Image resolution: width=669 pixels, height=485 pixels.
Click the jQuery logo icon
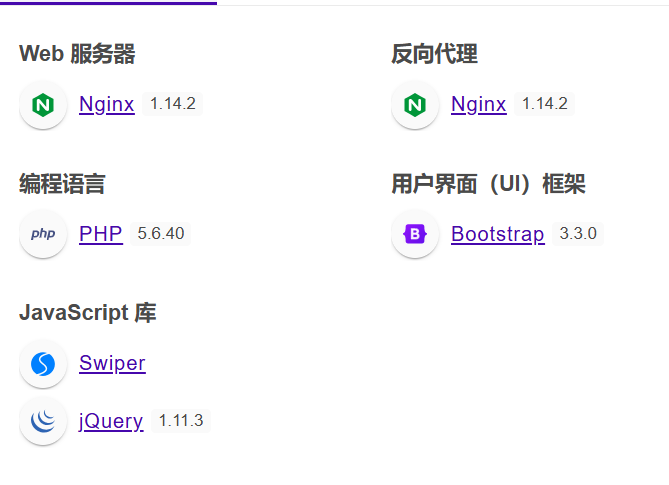coord(43,421)
